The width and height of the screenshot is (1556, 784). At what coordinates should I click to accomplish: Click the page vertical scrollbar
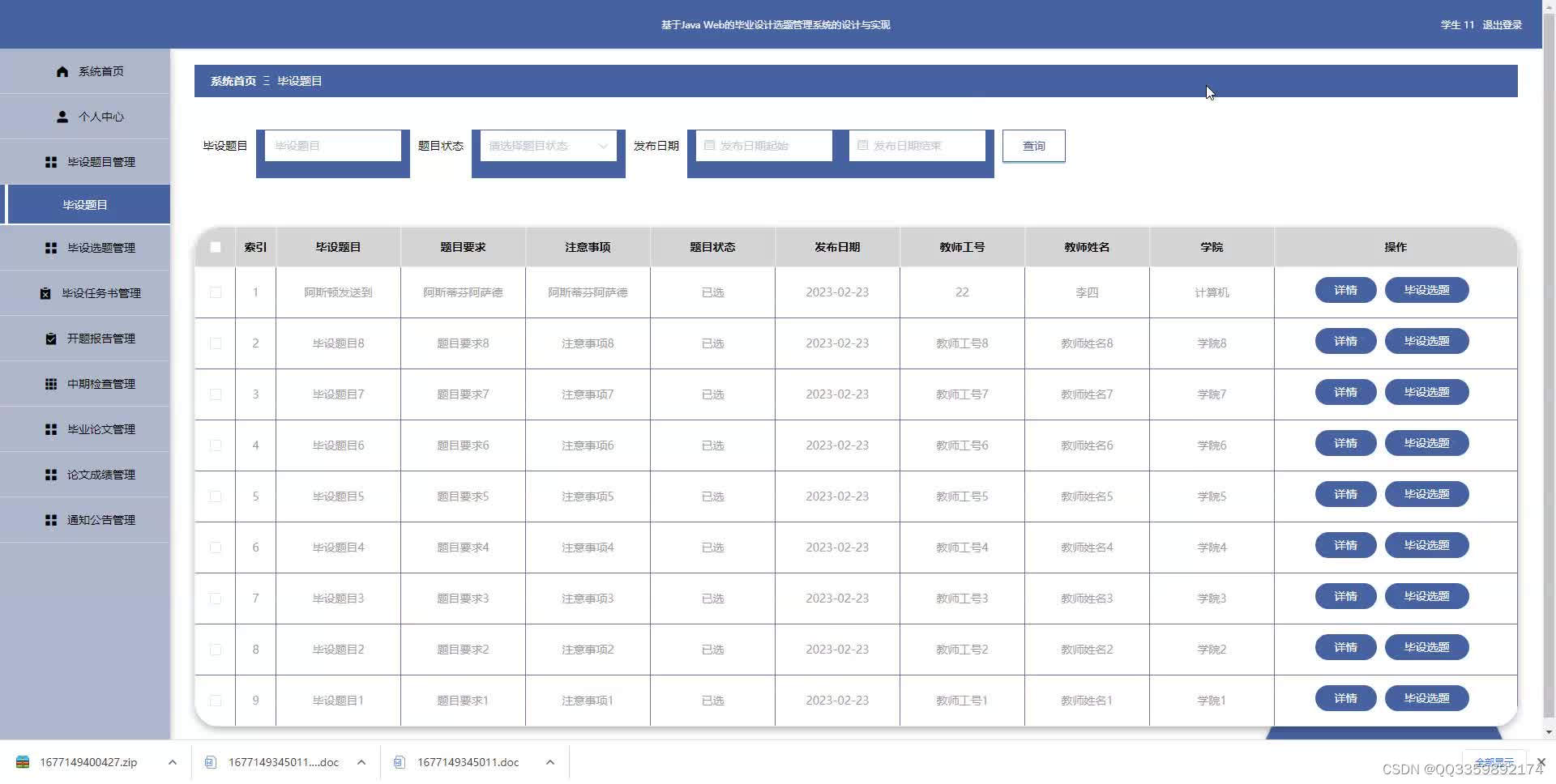(x=1549, y=364)
